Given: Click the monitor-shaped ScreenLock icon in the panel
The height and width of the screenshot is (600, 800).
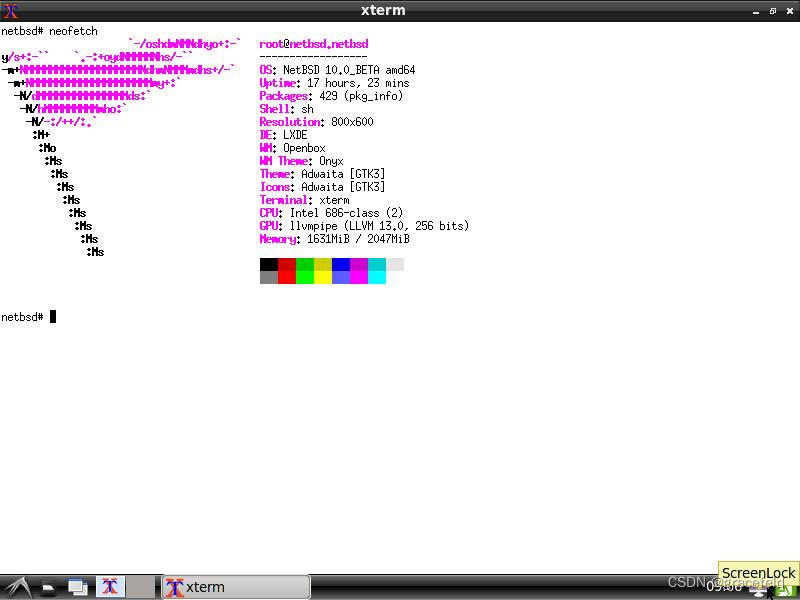Looking at the screenshot, I should coord(759,590).
